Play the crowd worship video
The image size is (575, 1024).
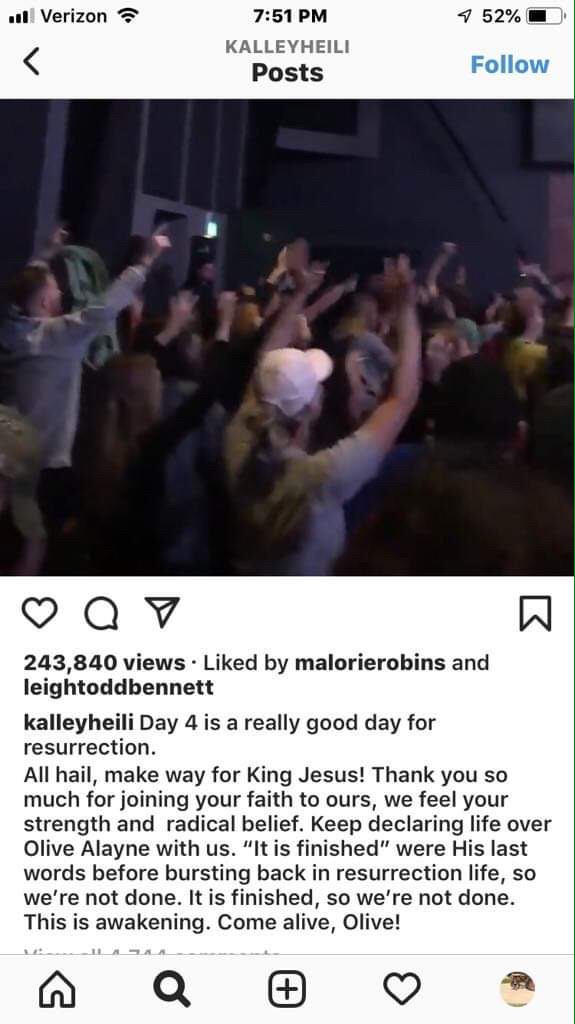287,338
